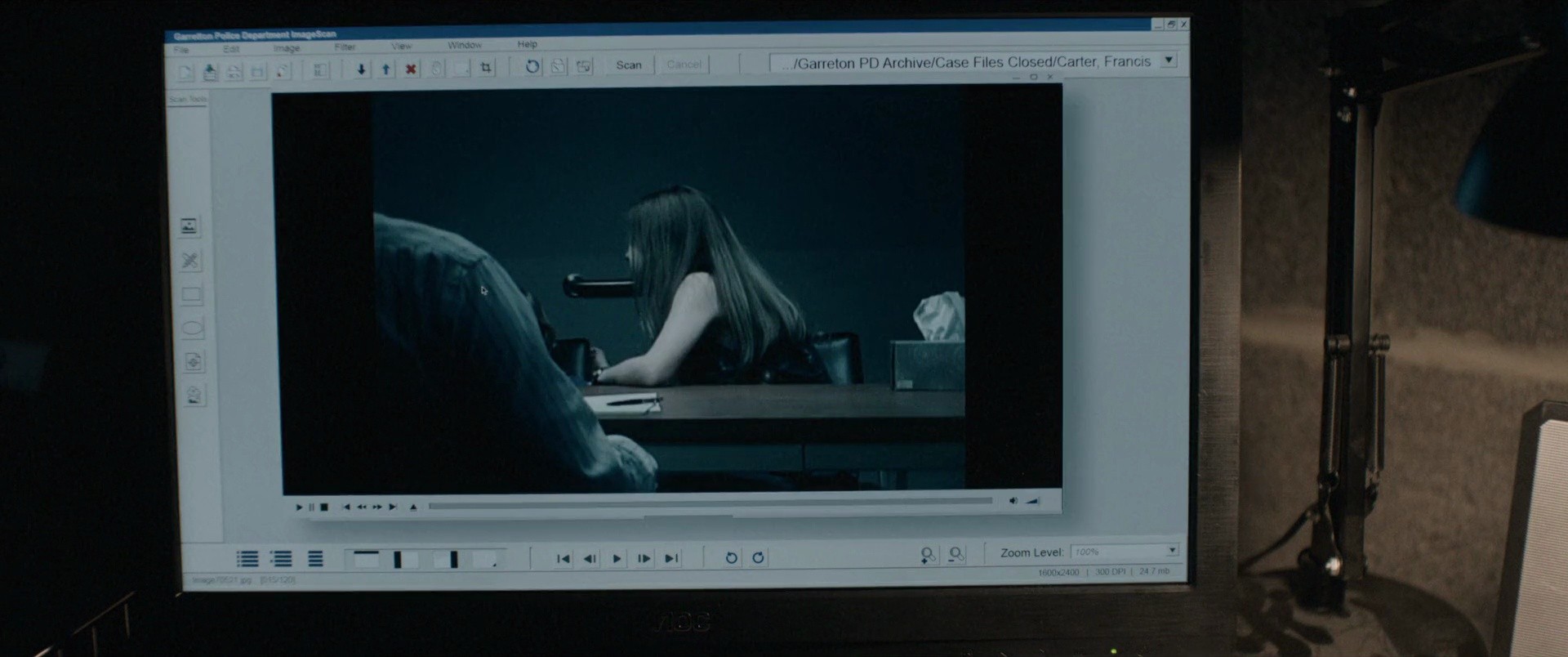Click the circular refresh arrow toolbar icon
1568x657 pixels.
point(532,66)
